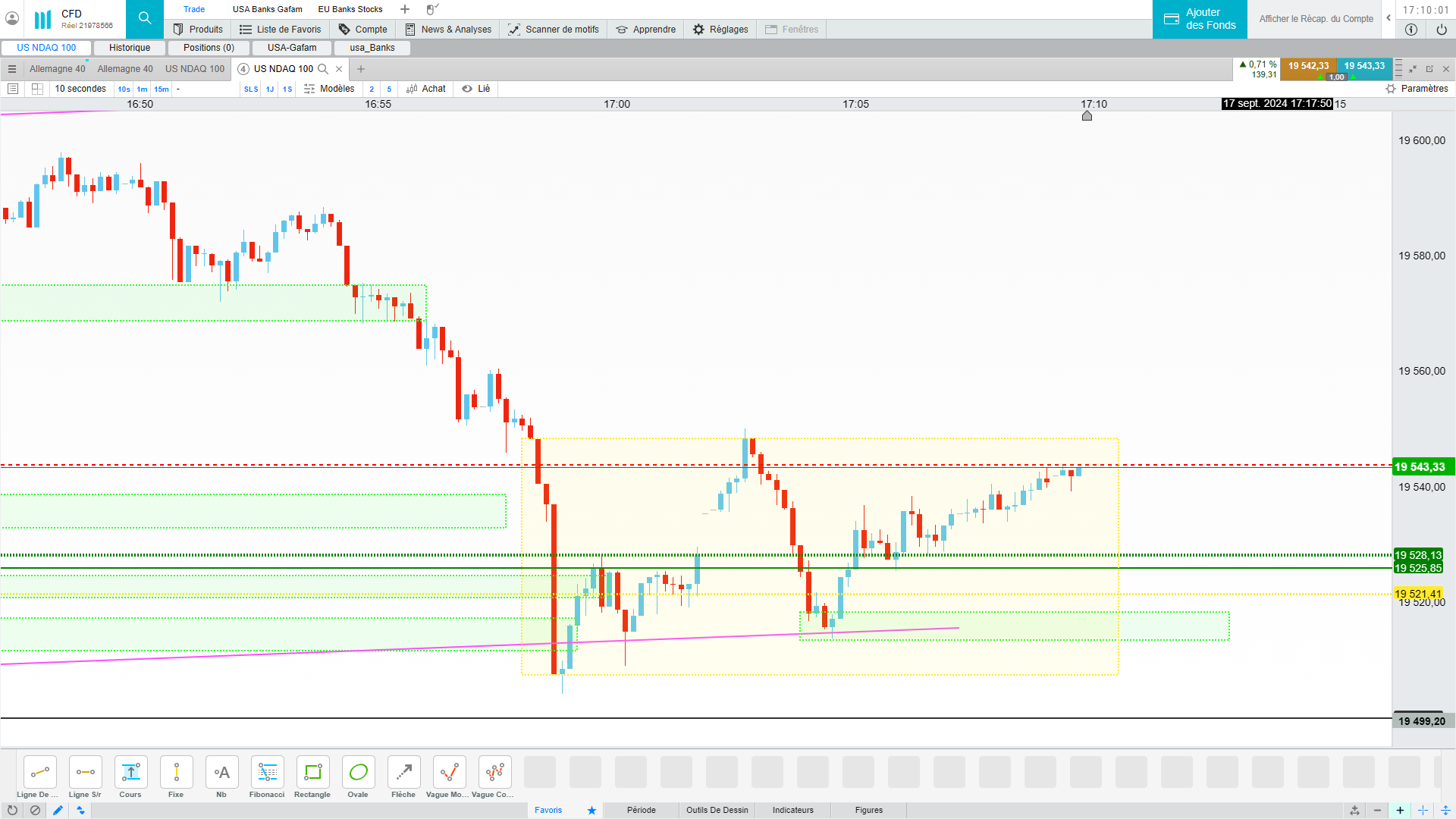This screenshot has height=819, width=1456.
Task: Switch to the Historique tab
Action: click(130, 48)
